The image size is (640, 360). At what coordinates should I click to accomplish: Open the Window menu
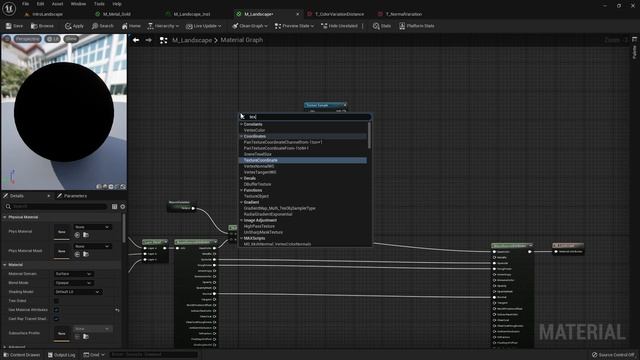pyautogui.click(x=78, y=4)
